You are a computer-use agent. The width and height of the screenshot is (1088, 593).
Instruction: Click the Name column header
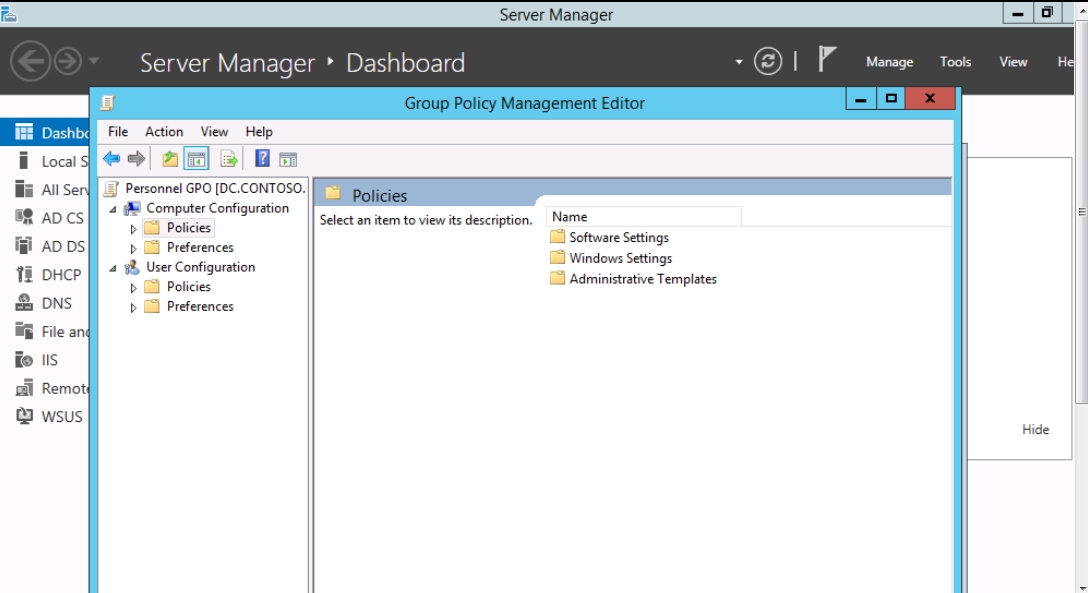[642, 217]
